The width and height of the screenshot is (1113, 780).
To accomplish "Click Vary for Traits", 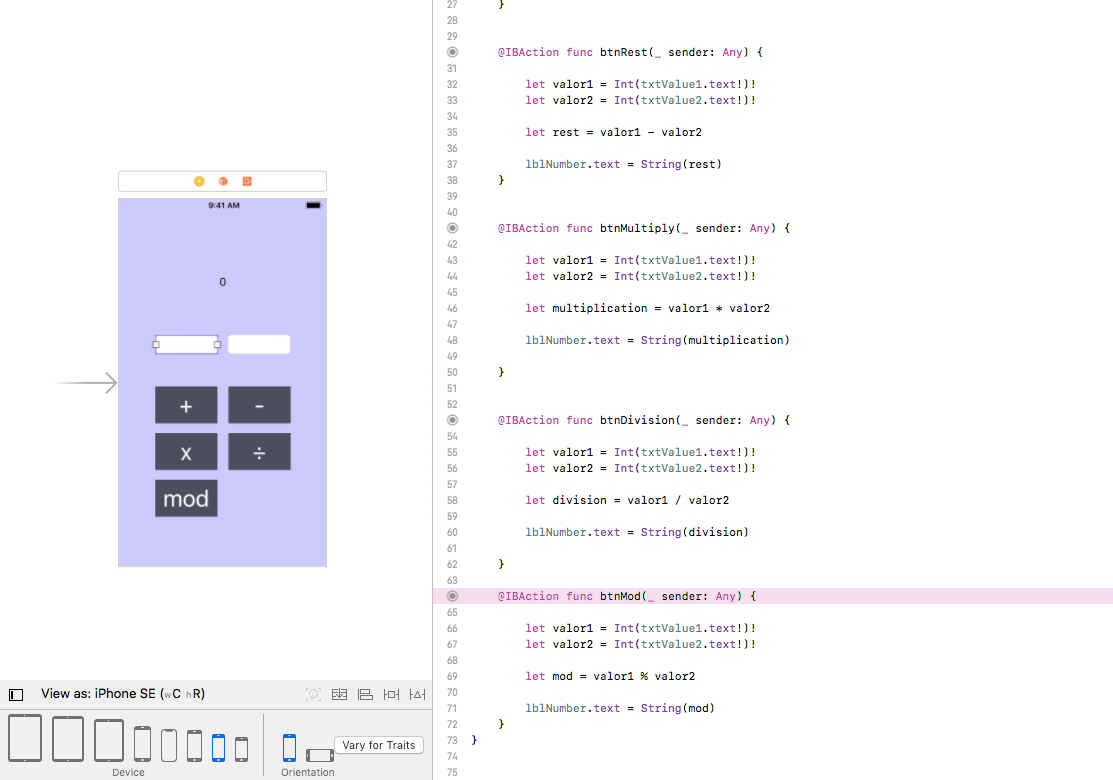I will 378,745.
